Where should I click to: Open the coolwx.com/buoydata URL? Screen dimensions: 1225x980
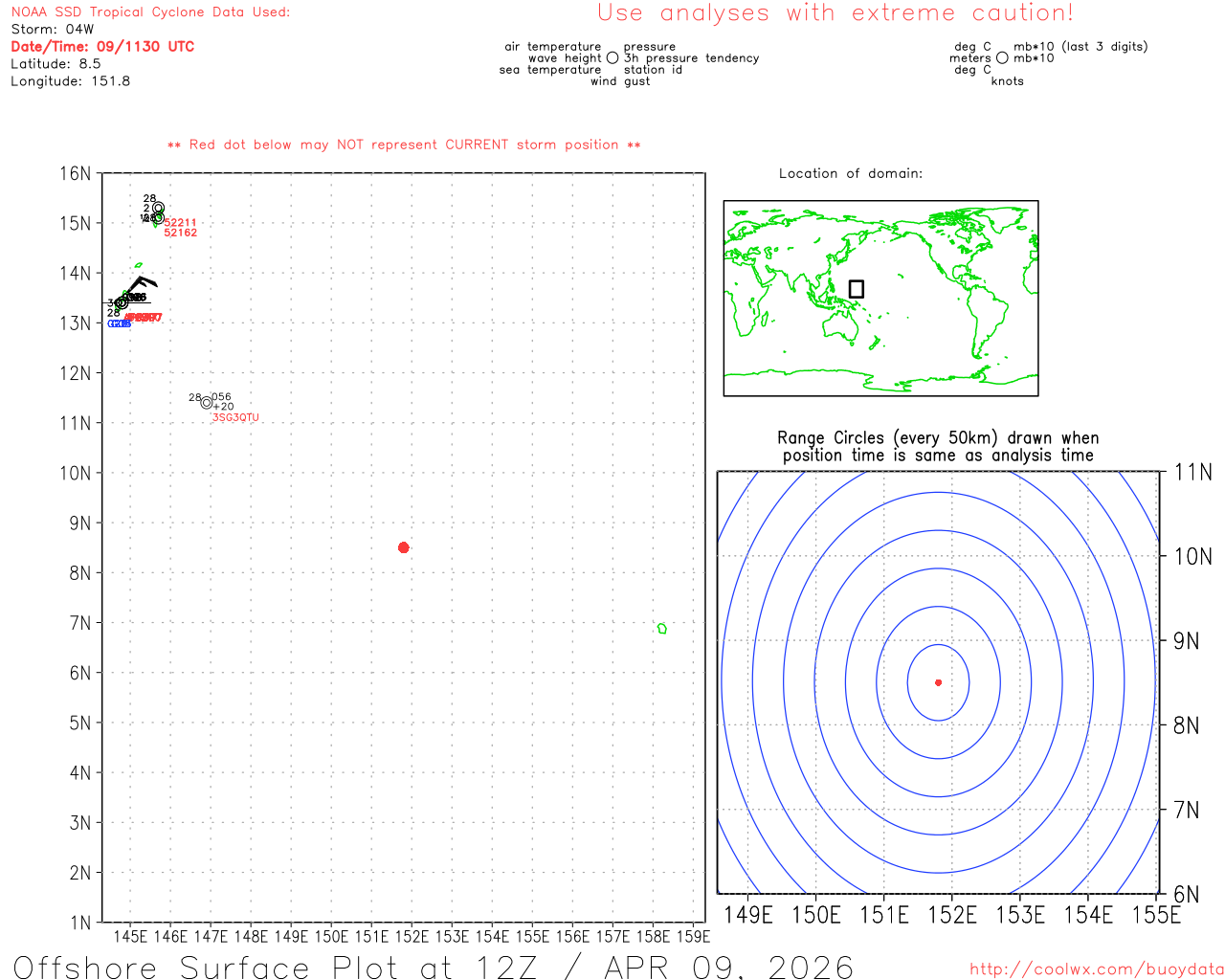(x=1097, y=969)
